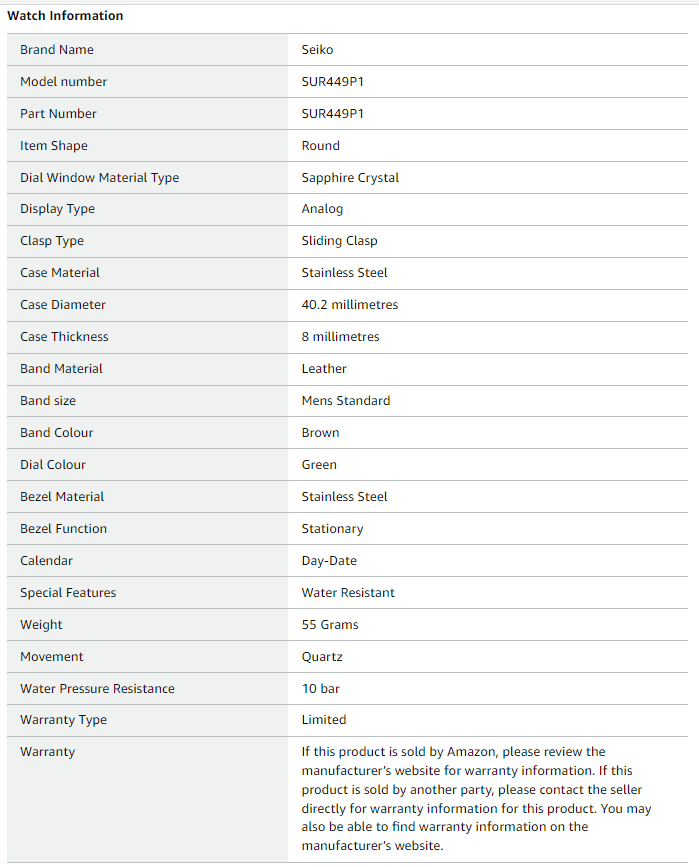Click the Water Resistant special feature
The height and width of the screenshot is (867, 699).
pyautogui.click(x=348, y=593)
